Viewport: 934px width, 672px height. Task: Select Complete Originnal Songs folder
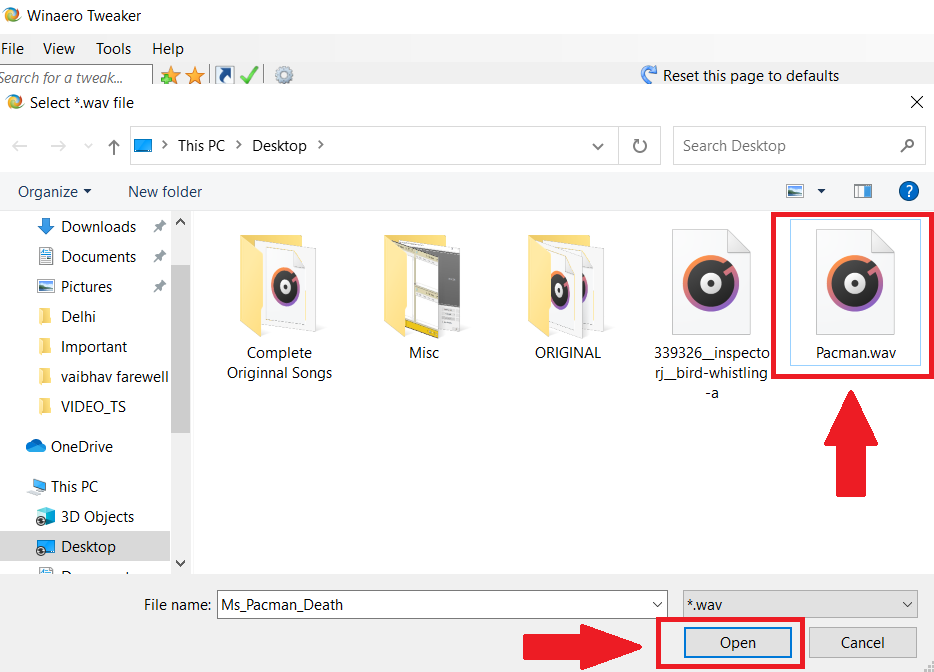[x=279, y=306]
